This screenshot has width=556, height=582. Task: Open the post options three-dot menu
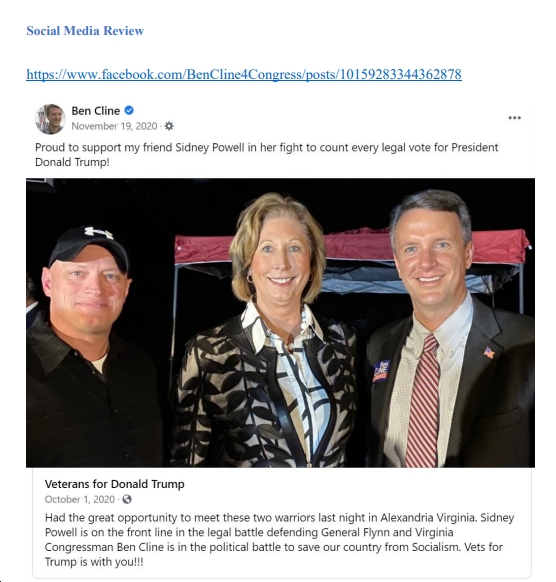(x=514, y=118)
